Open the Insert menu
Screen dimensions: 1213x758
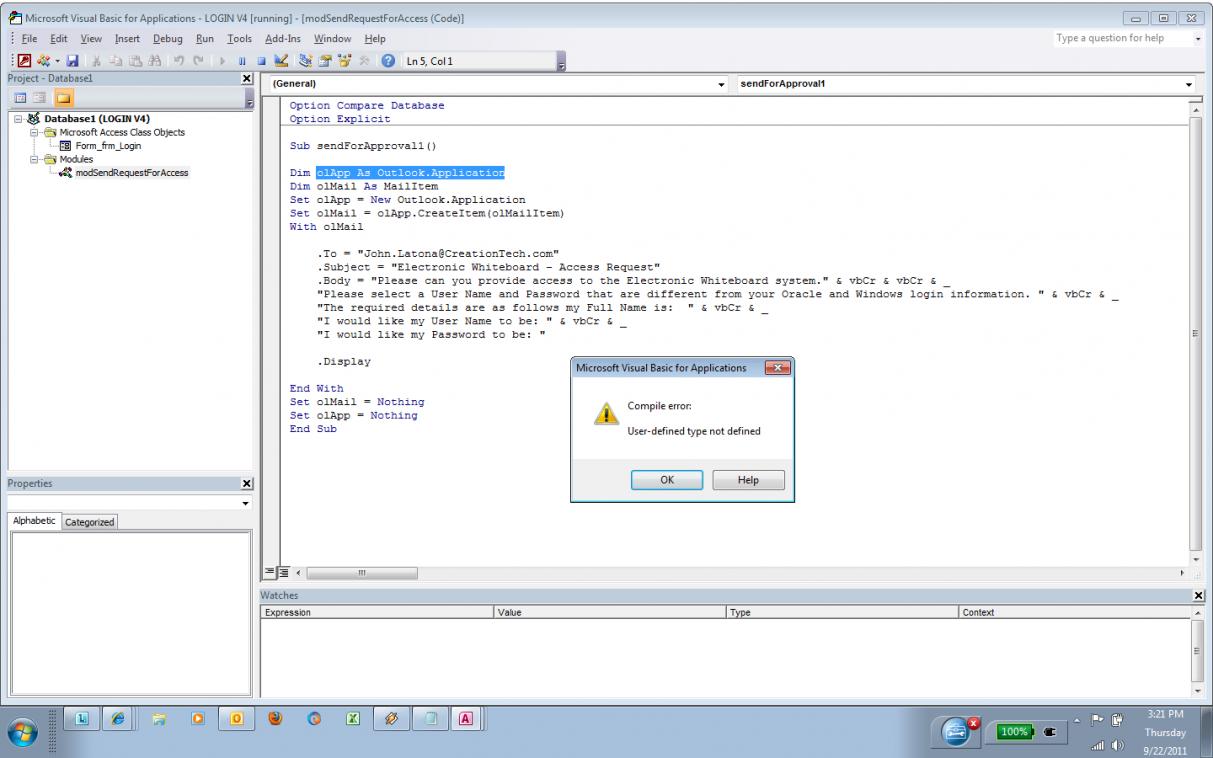[x=129, y=38]
